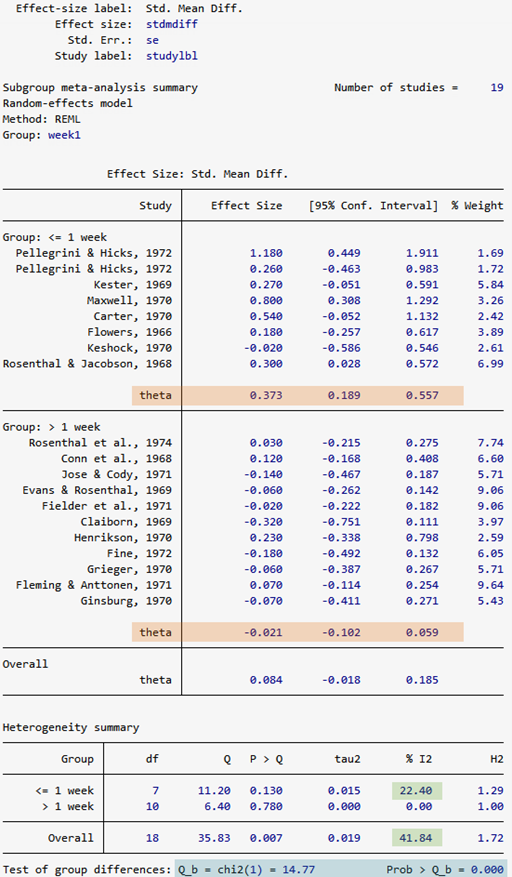Click the % Weight column header
Viewport: 512px width, 877px height.
tap(477, 205)
